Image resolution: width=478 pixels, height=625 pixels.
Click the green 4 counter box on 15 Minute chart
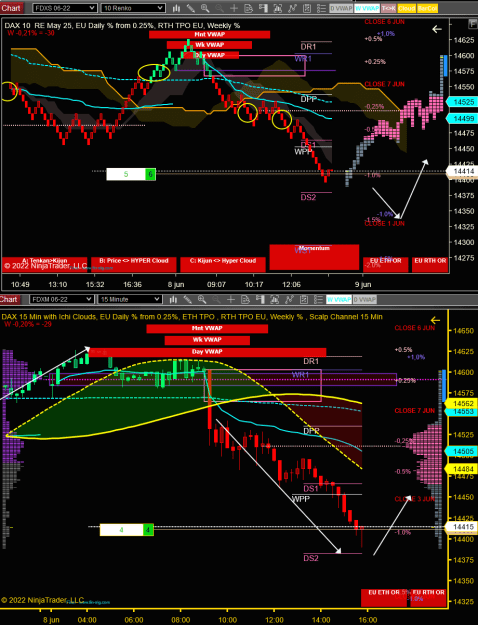click(x=148, y=530)
